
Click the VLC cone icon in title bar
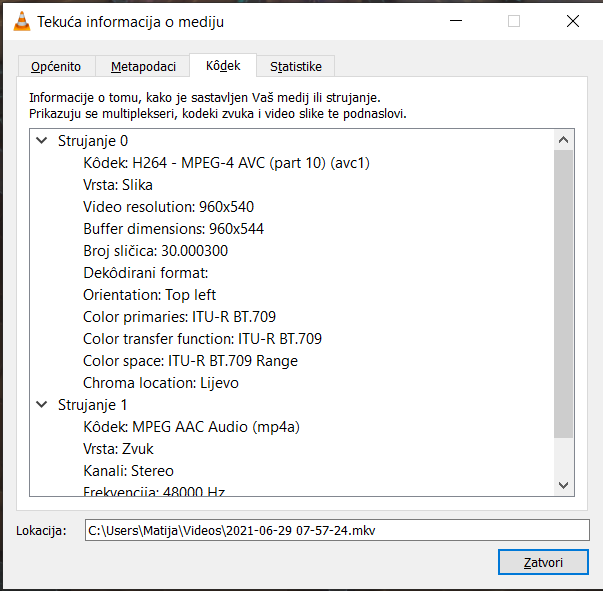coord(20,21)
